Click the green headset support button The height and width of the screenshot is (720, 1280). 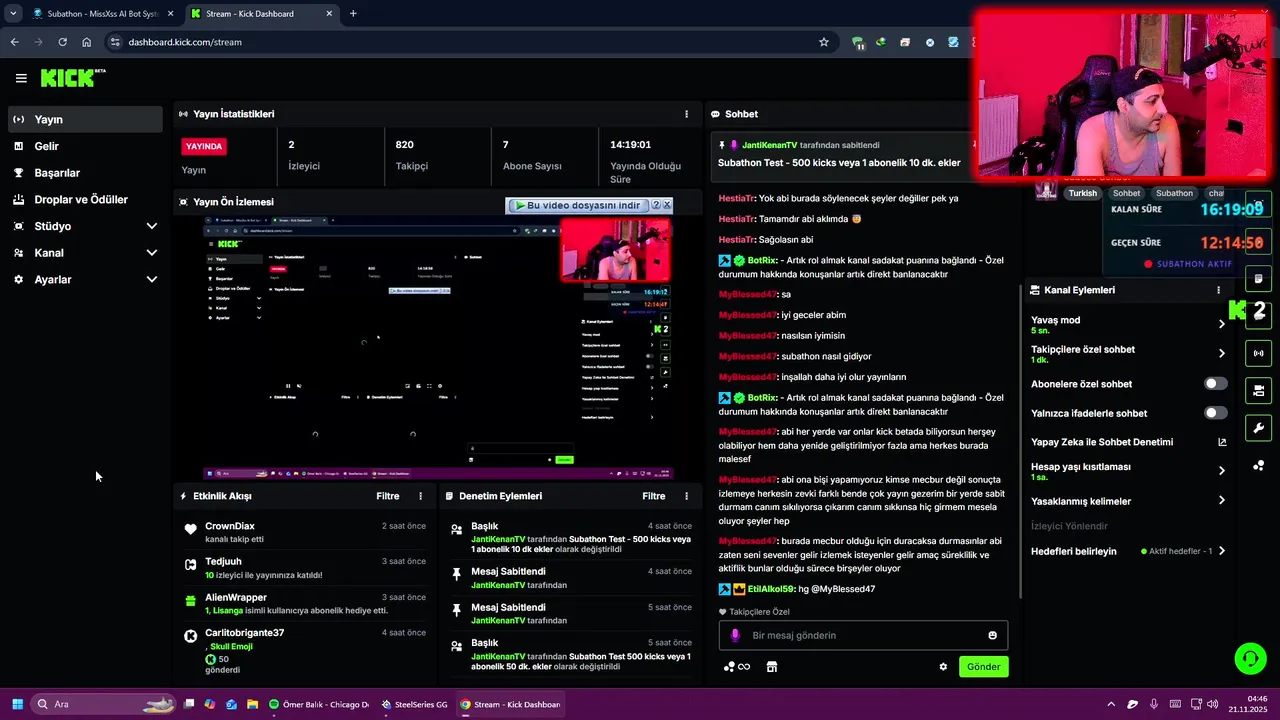coord(1250,658)
